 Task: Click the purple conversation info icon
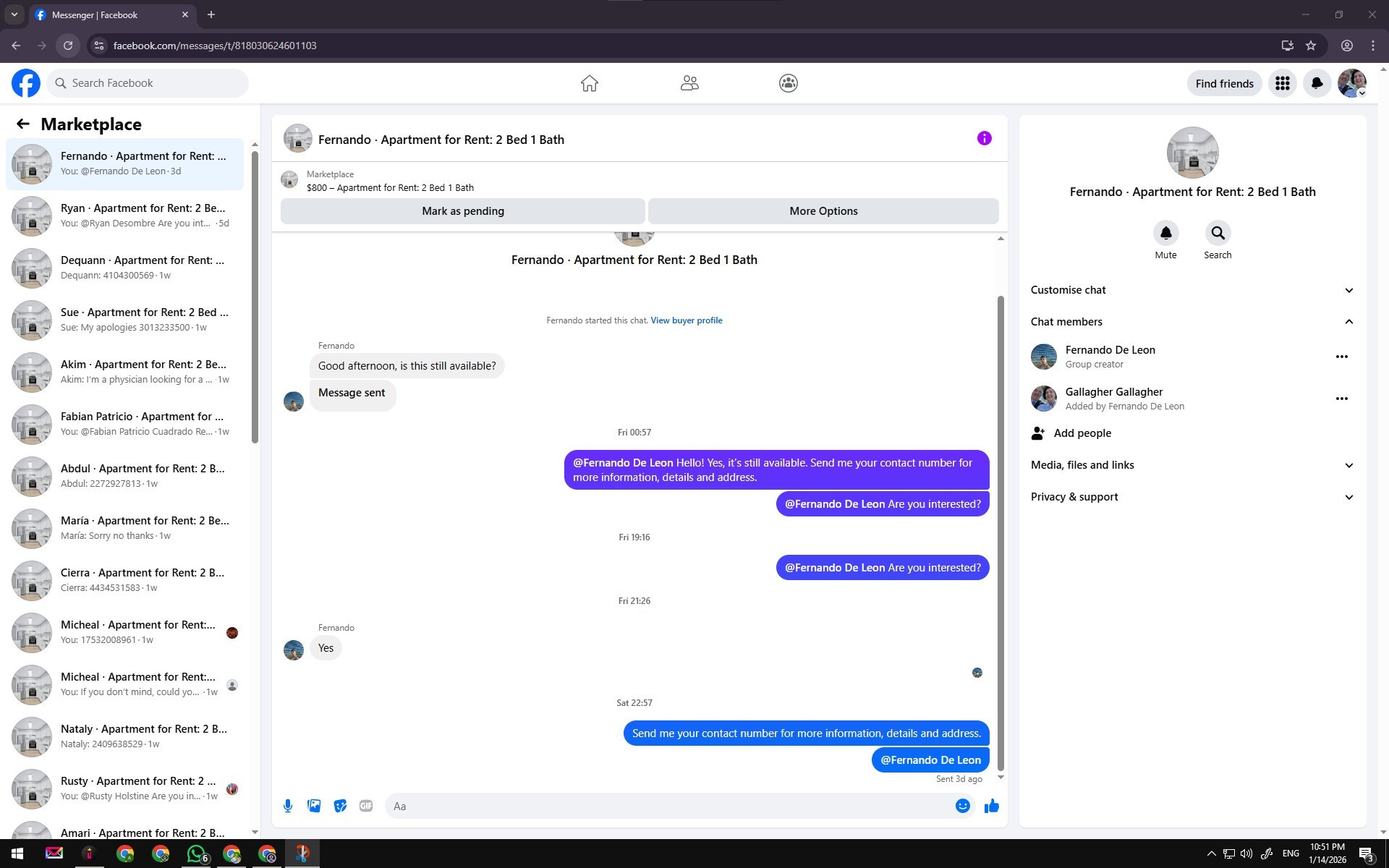click(984, 138)
